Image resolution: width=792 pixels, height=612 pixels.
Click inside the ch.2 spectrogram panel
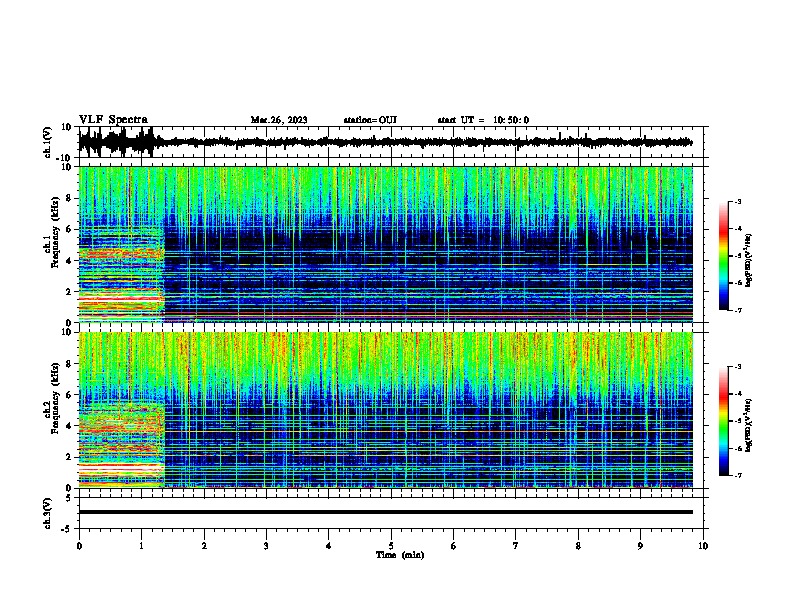click(385, 410)
